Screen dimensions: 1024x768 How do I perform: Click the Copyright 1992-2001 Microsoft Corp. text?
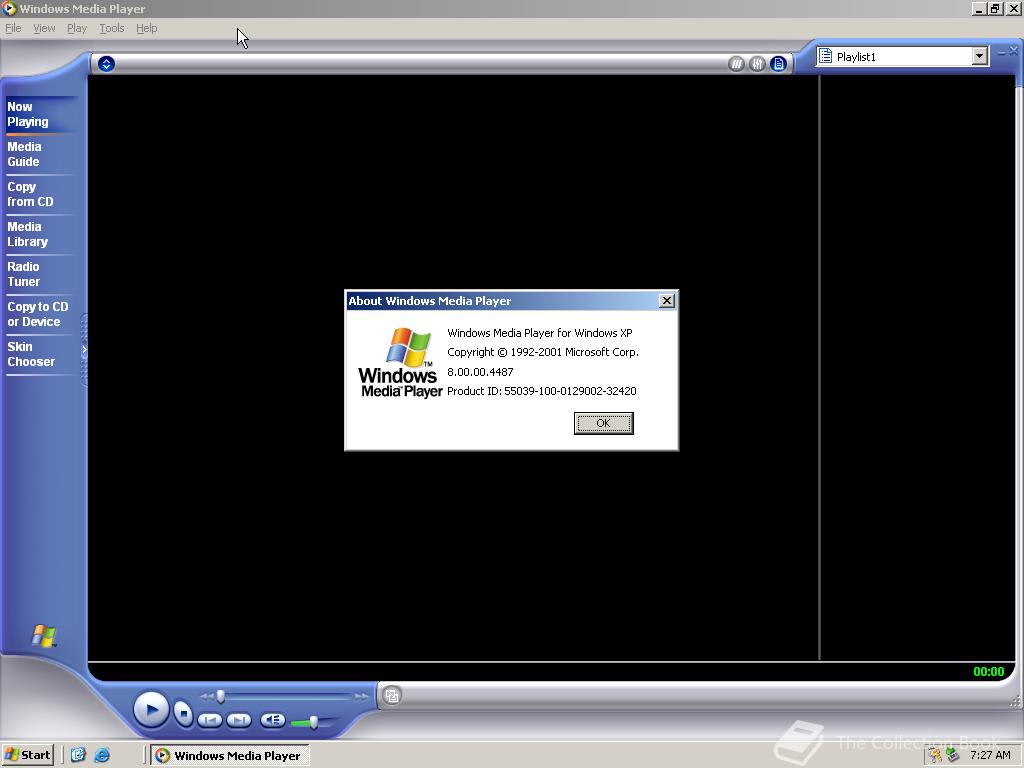tap(543, 352)
